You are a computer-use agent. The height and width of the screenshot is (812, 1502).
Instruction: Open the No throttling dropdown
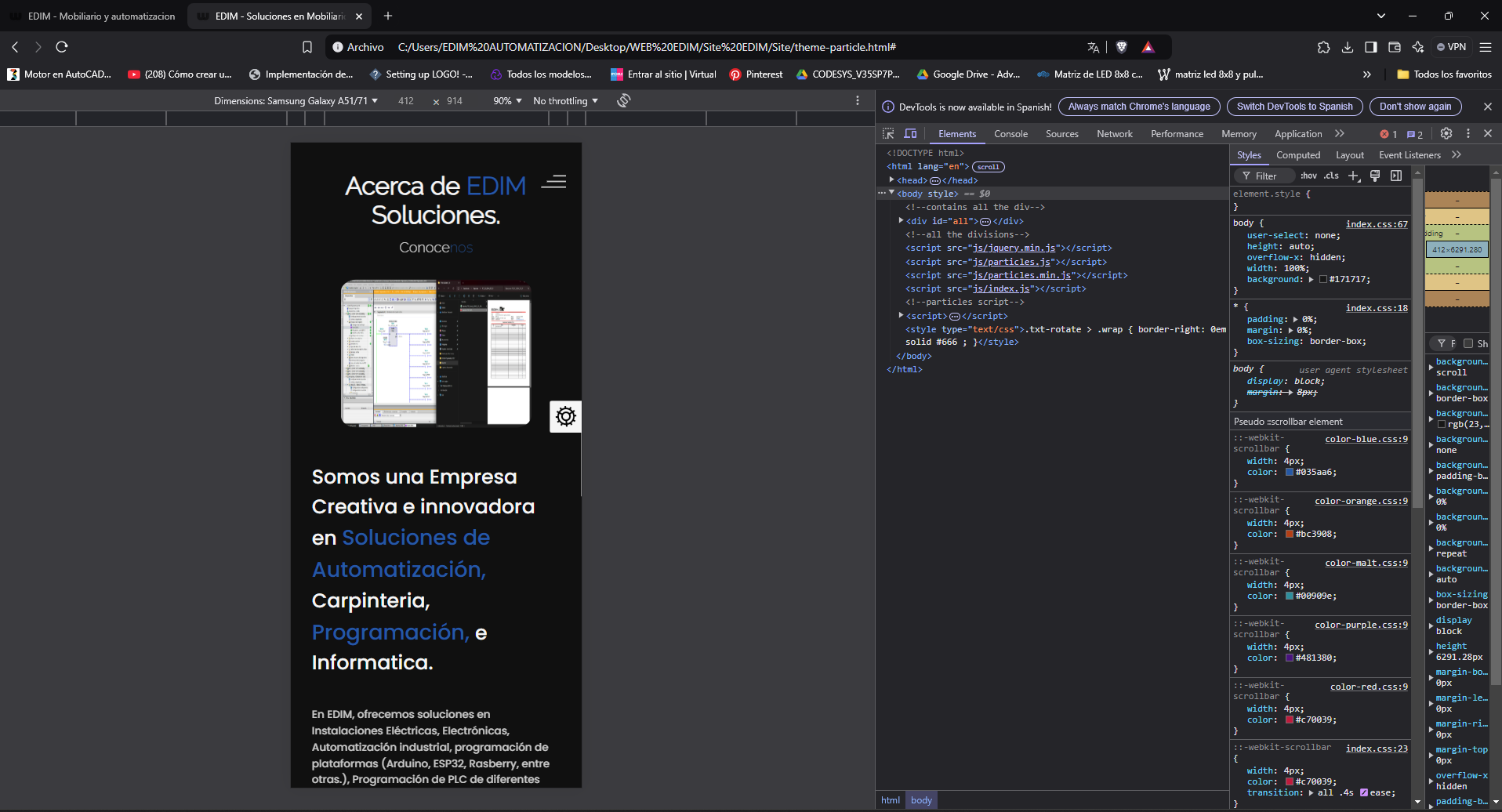(x=564, y=100)
